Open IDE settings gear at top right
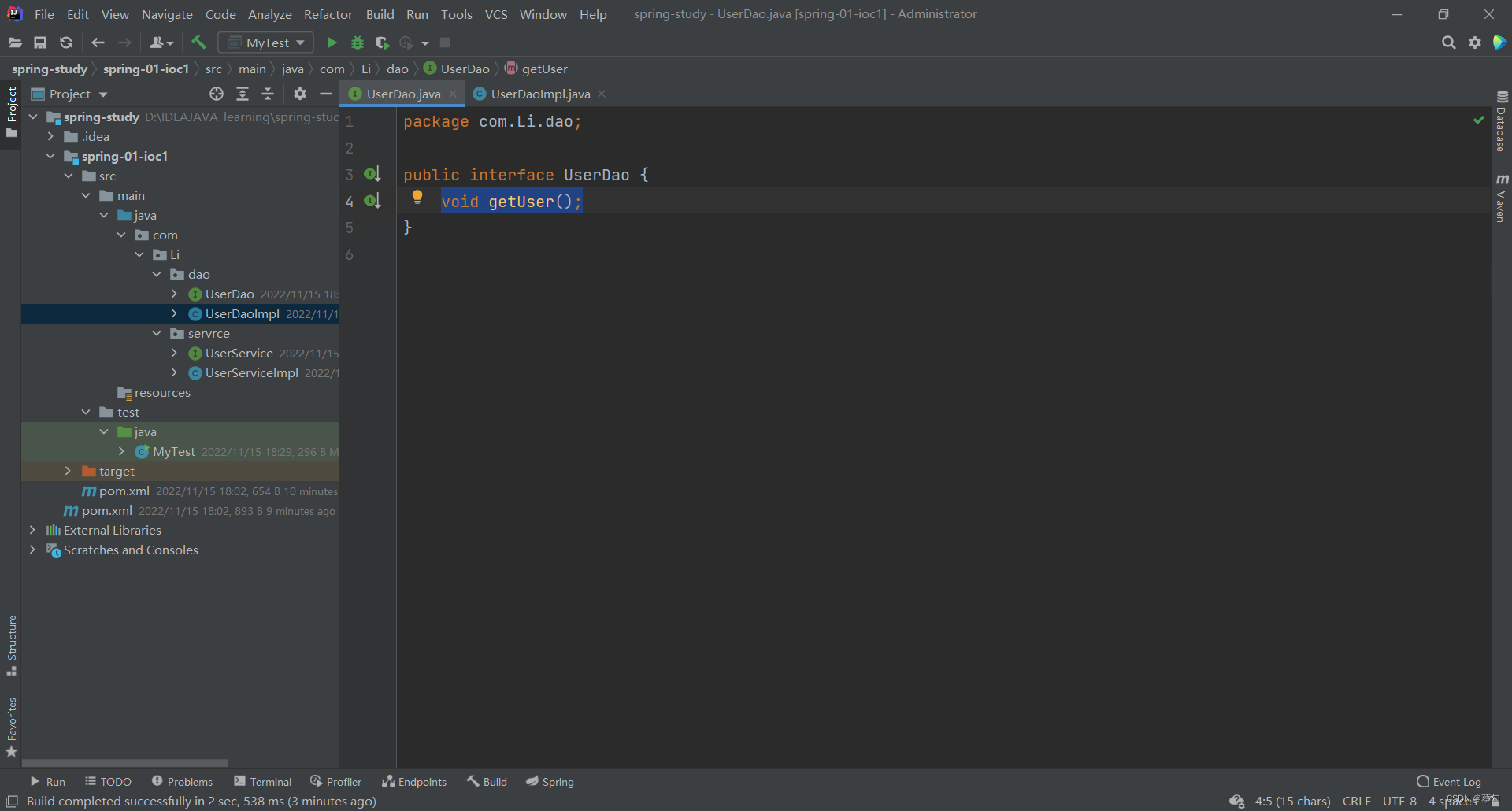 coord(1475,43)
